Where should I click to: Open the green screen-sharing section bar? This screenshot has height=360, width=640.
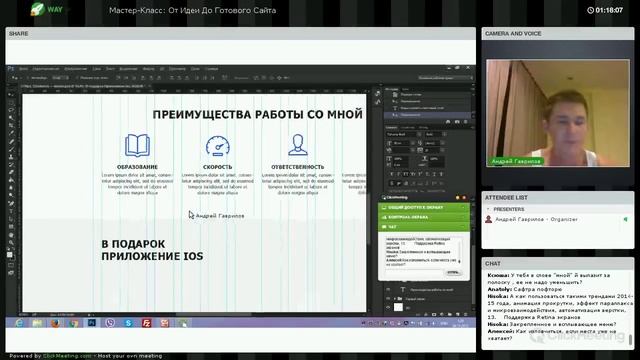point(424,207)
